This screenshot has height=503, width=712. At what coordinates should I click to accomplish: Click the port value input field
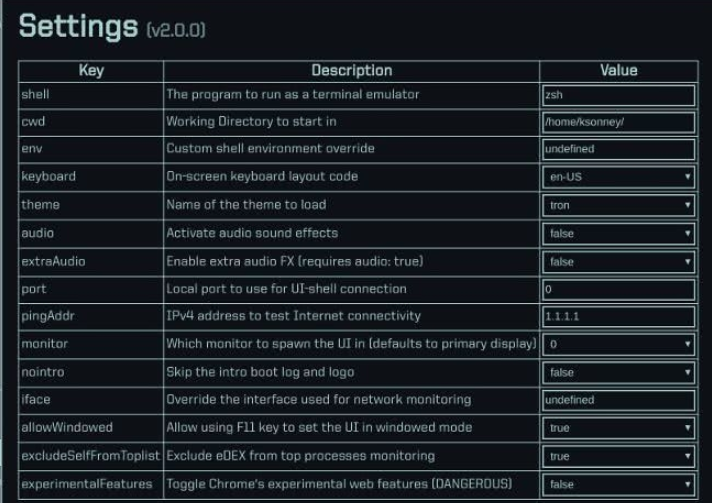tap(618, 290)
